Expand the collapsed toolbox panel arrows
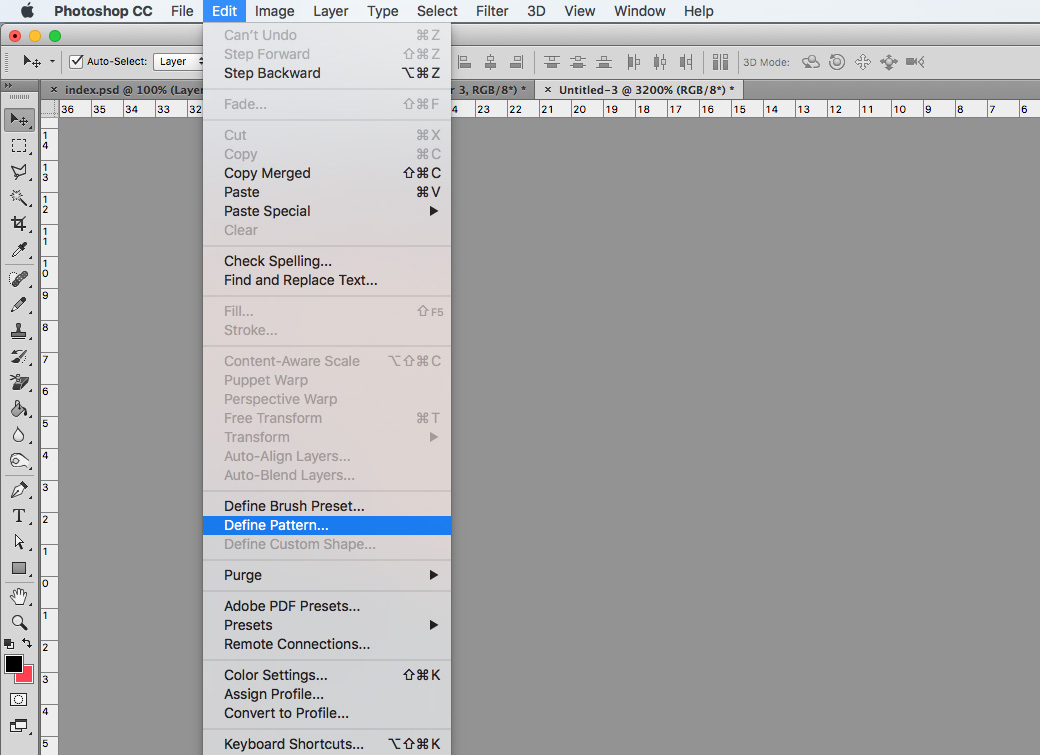Image resolution: width=1040 pixels, height=755 pixels. tap(8, 86)
